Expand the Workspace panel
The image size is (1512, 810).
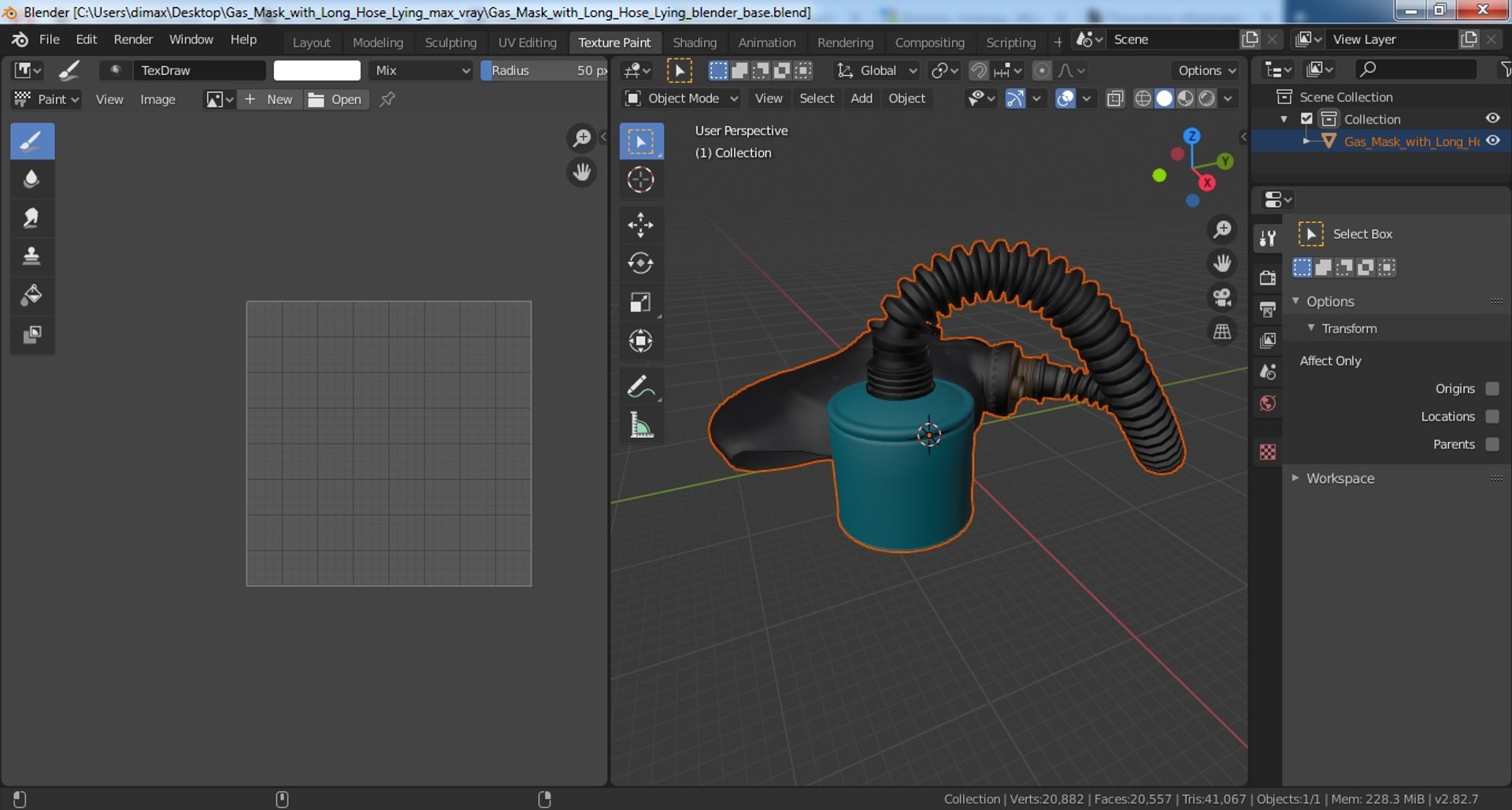(1295, 477)
